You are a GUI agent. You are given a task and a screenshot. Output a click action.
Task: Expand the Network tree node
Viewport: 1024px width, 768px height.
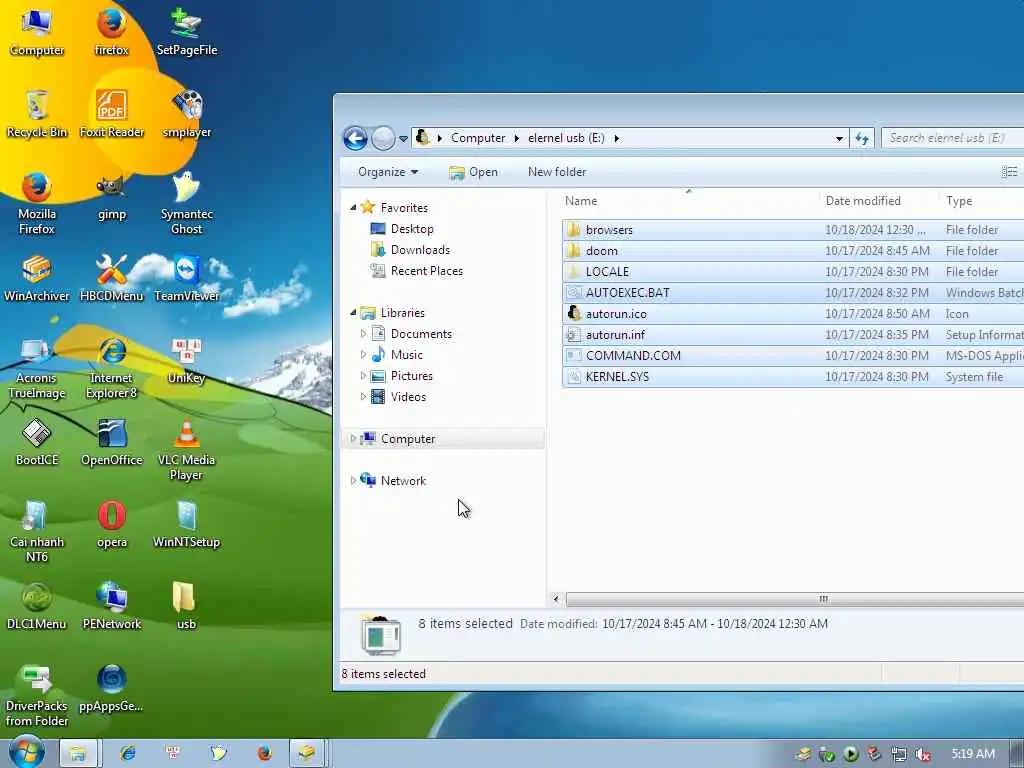coord(353,481)
